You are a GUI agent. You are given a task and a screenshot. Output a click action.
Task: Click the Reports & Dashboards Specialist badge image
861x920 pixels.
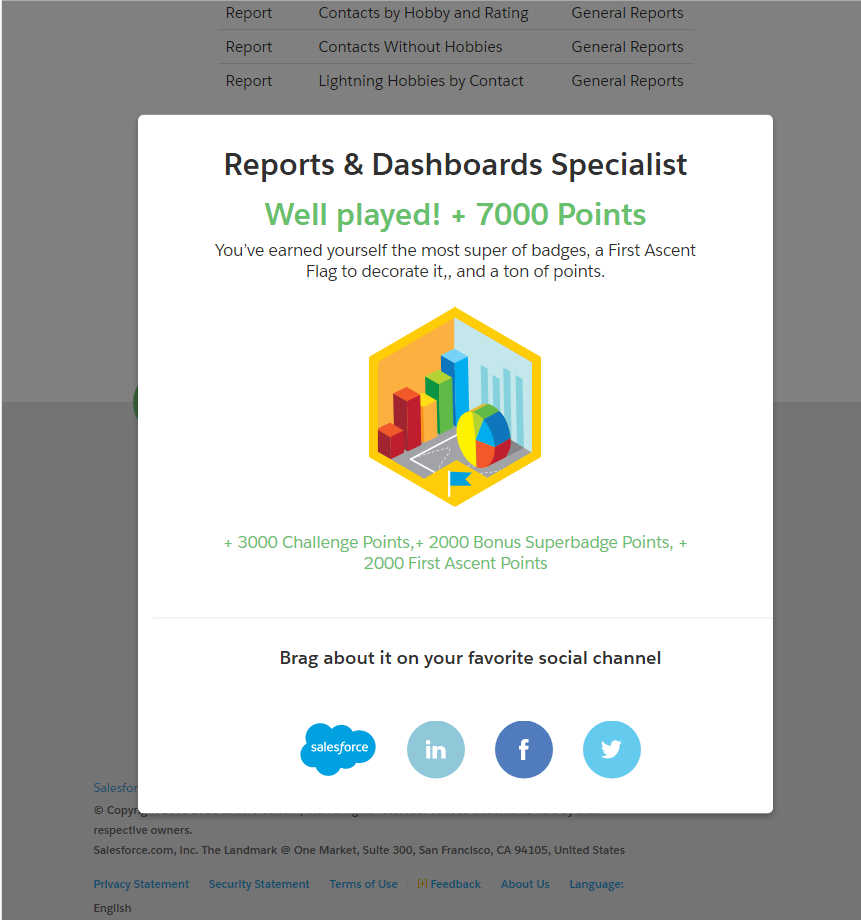tap(455, 406)
